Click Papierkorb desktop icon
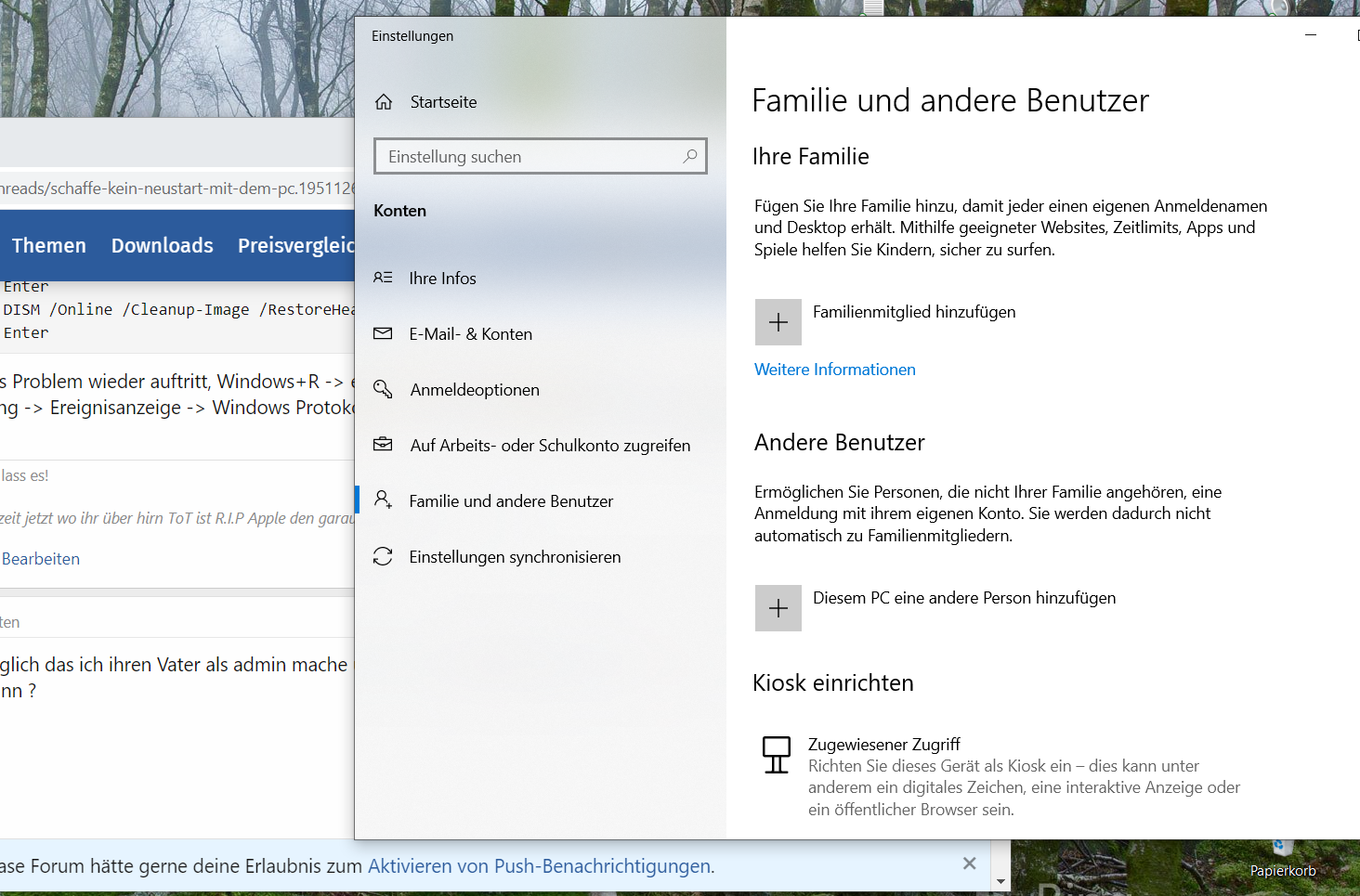Screen dimensions: 1360x896 coord(1283,859)
